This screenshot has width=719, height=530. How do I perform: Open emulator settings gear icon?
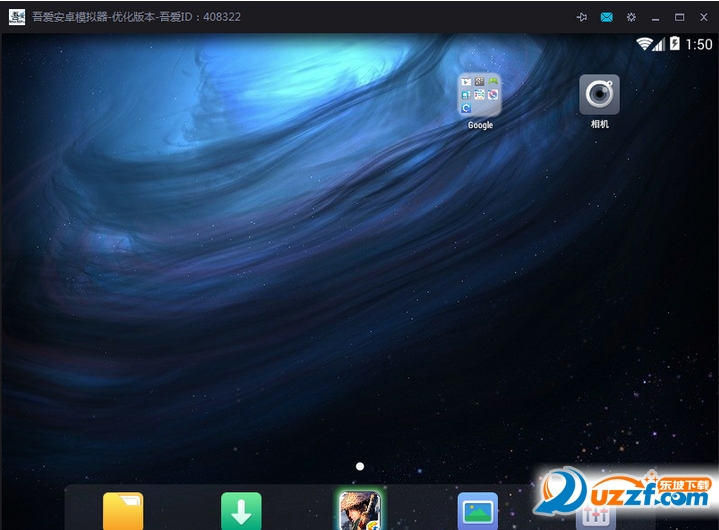coord(631,17)
